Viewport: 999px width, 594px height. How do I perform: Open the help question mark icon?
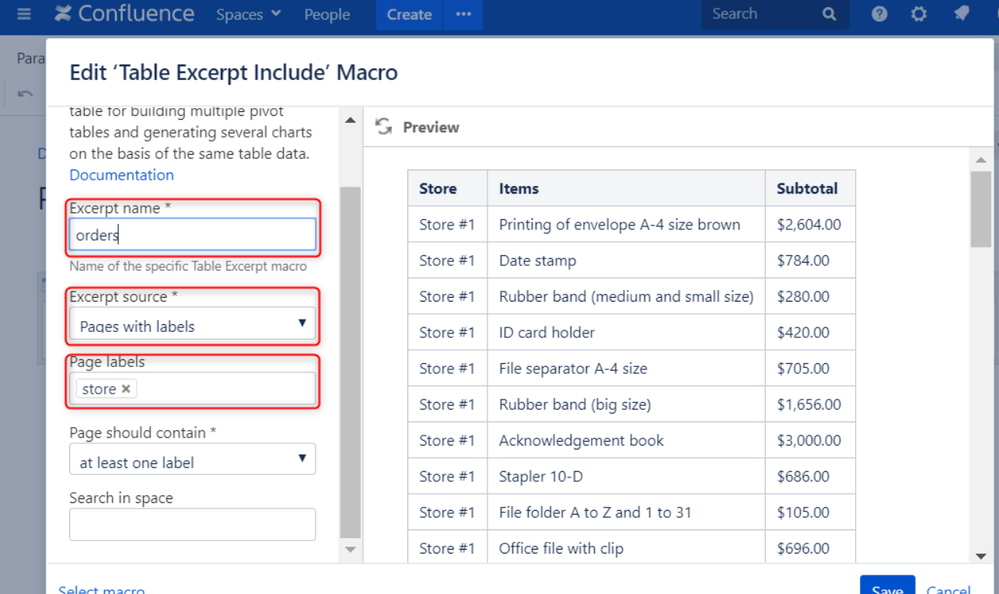point(879,14)
